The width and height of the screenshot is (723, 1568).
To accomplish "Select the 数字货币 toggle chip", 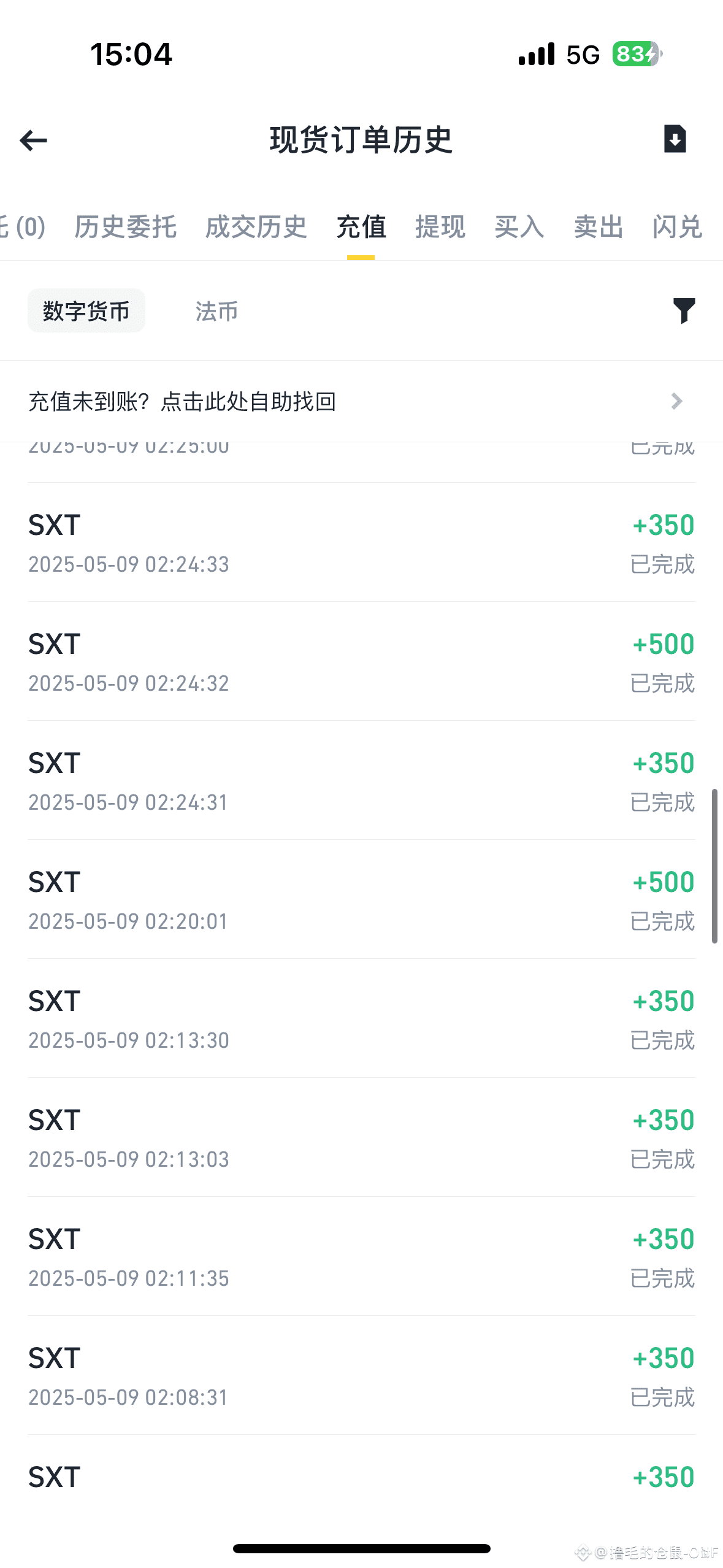I will pyautogui.click(x=86, y=311).
